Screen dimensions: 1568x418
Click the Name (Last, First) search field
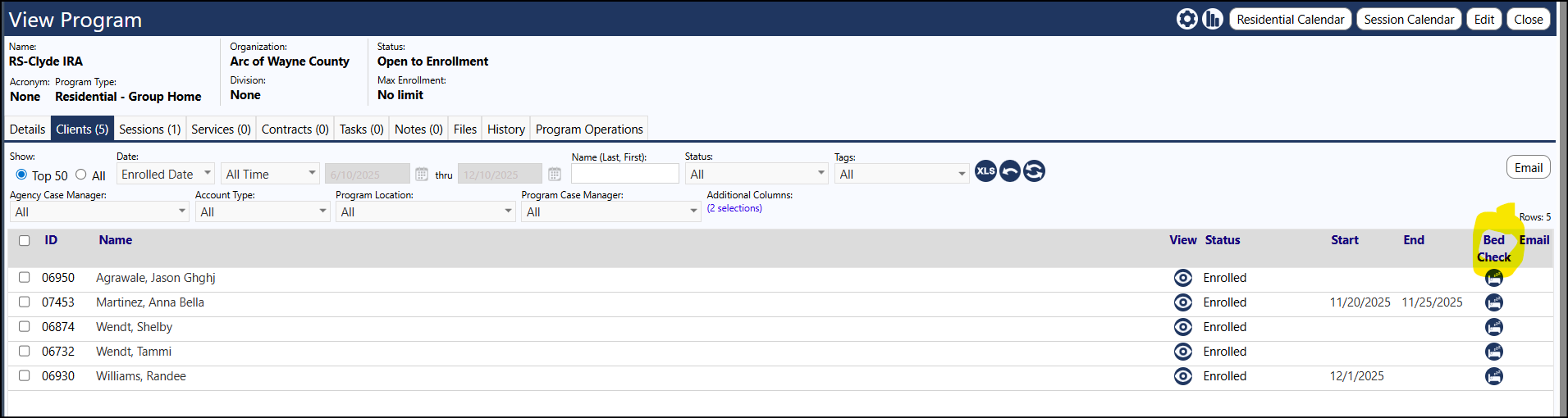[625, 174]
